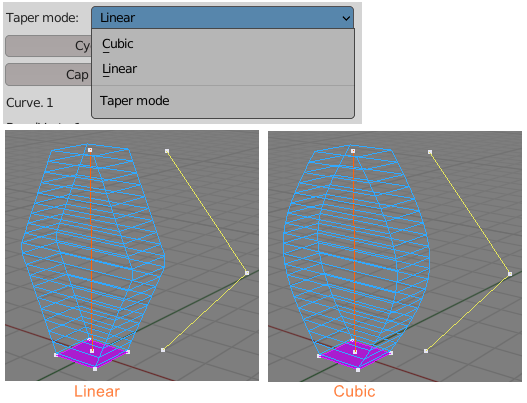Image resolution: width=527 pixels, height=403 pixels.
Task: Toggle the Cap button
Action: tap(48, 75)
